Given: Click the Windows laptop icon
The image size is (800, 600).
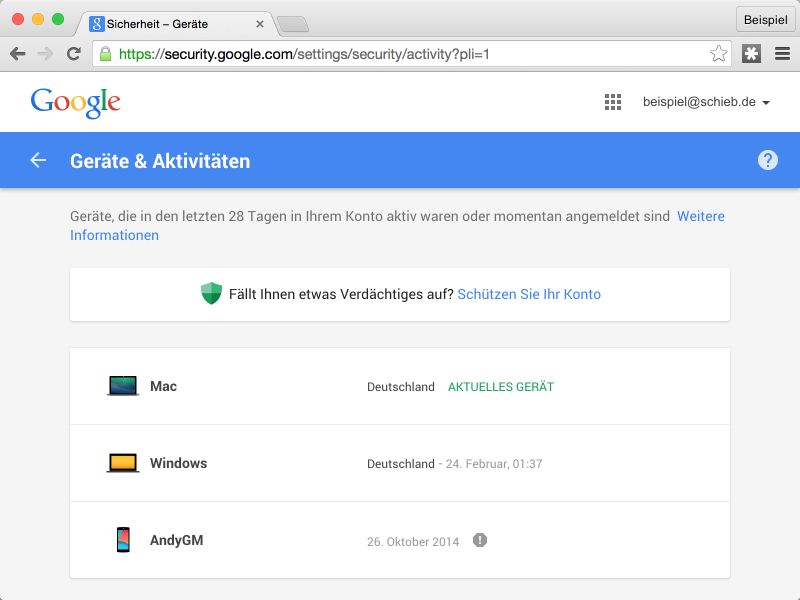Looking at the screenshot, I should point(123,463).
